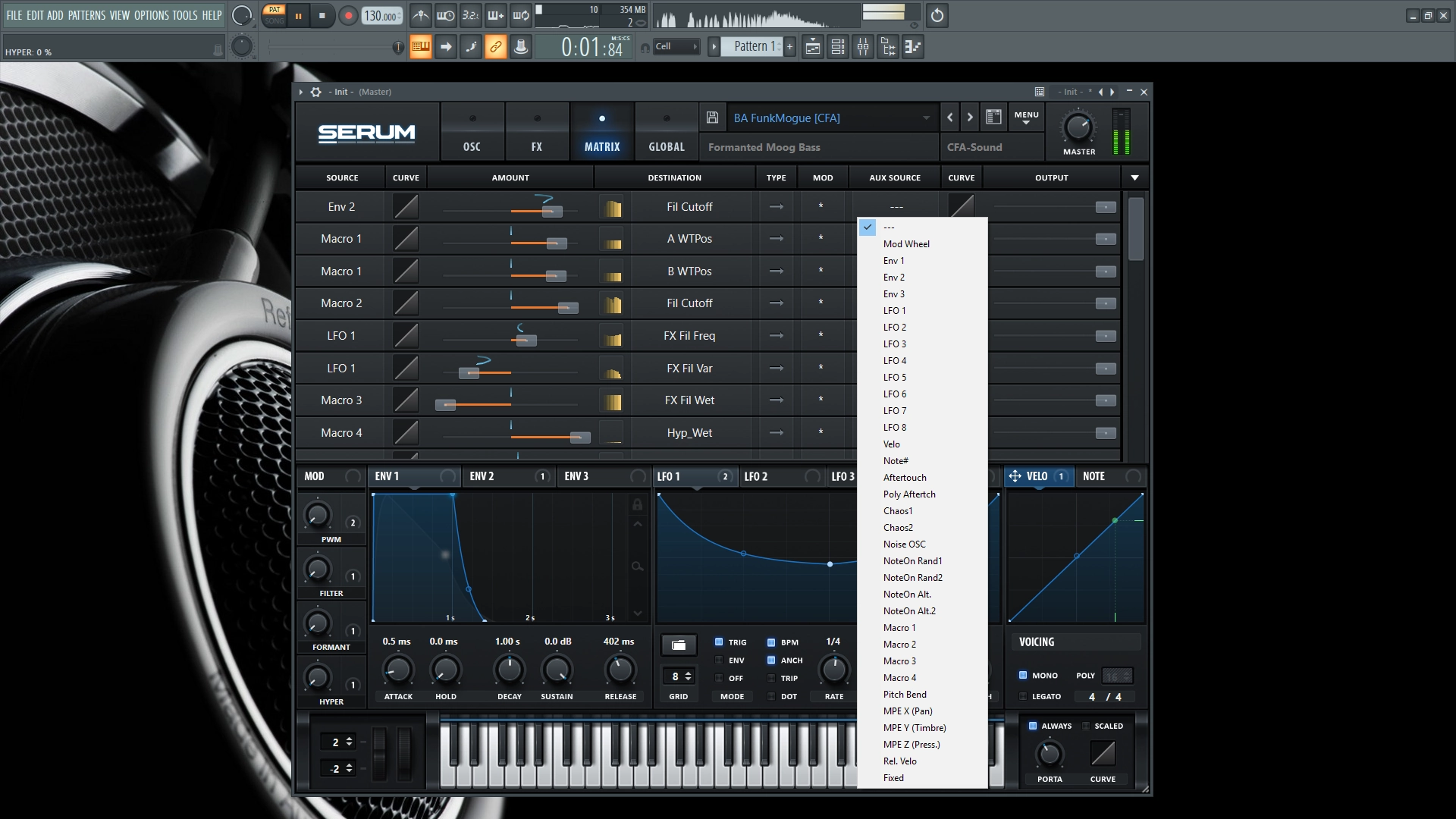
Task: Open the Serum MENU dropdown
Action: pos(1026,118)
